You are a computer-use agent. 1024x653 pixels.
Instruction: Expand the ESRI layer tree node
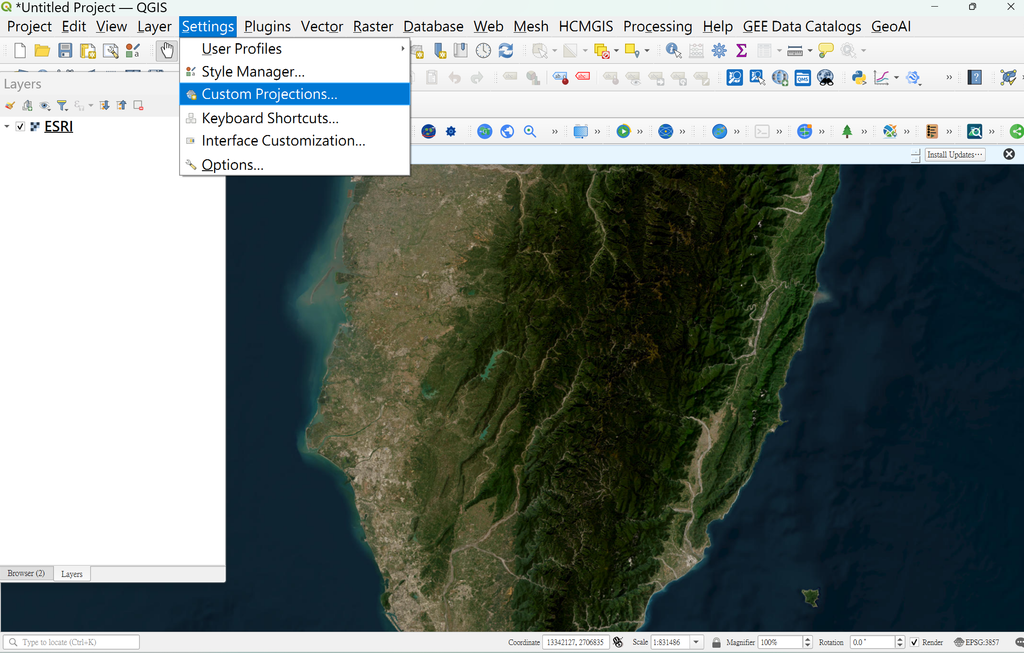click(x=7, y=126)
